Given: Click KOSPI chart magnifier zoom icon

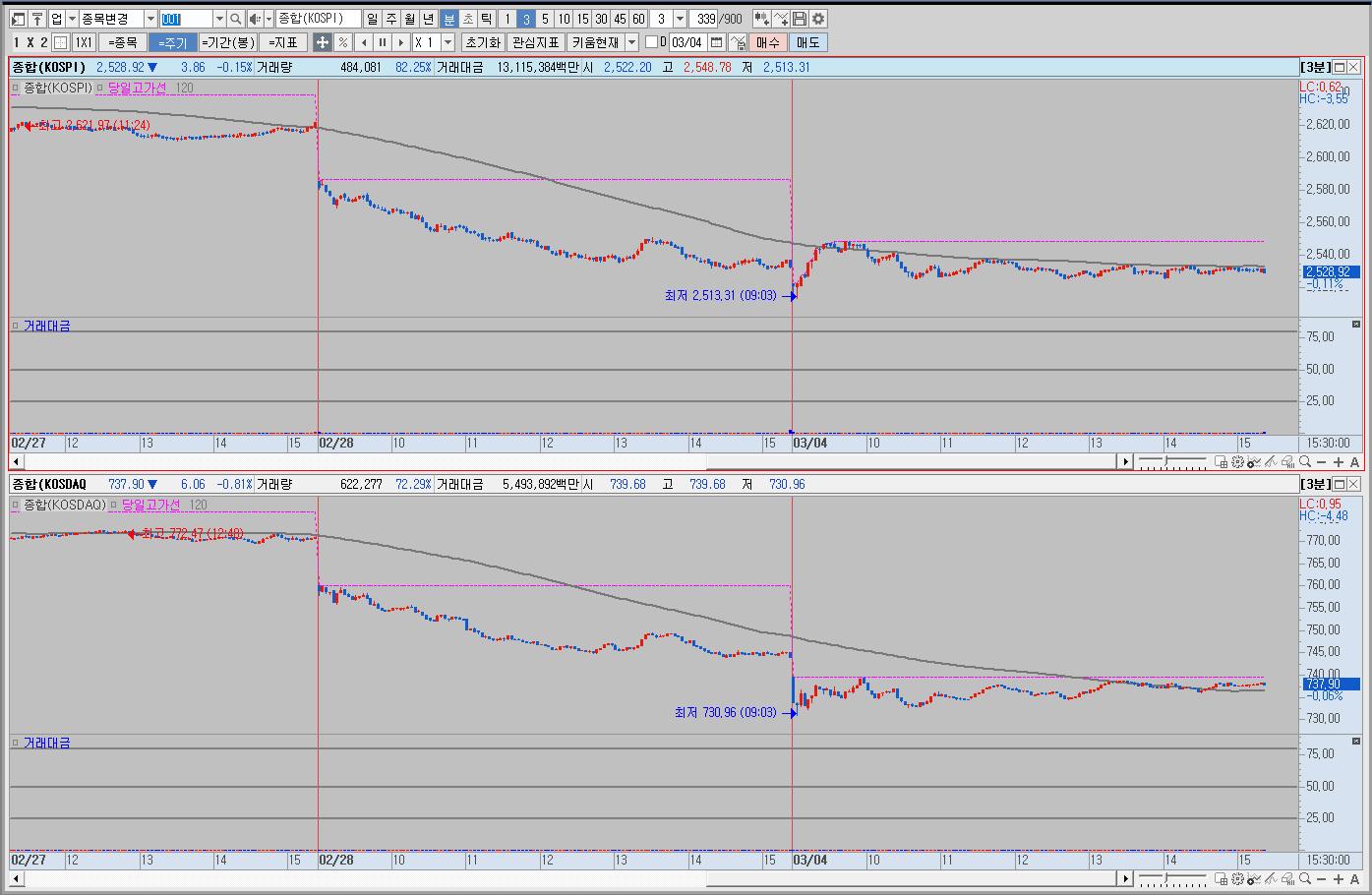Looking at the screenshot, I should click(x=1305, y=461).
